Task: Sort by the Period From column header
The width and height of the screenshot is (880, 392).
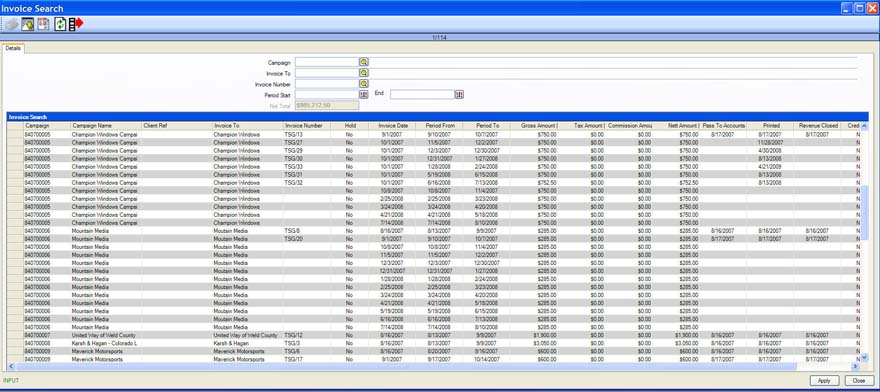Action: point(439,126)
